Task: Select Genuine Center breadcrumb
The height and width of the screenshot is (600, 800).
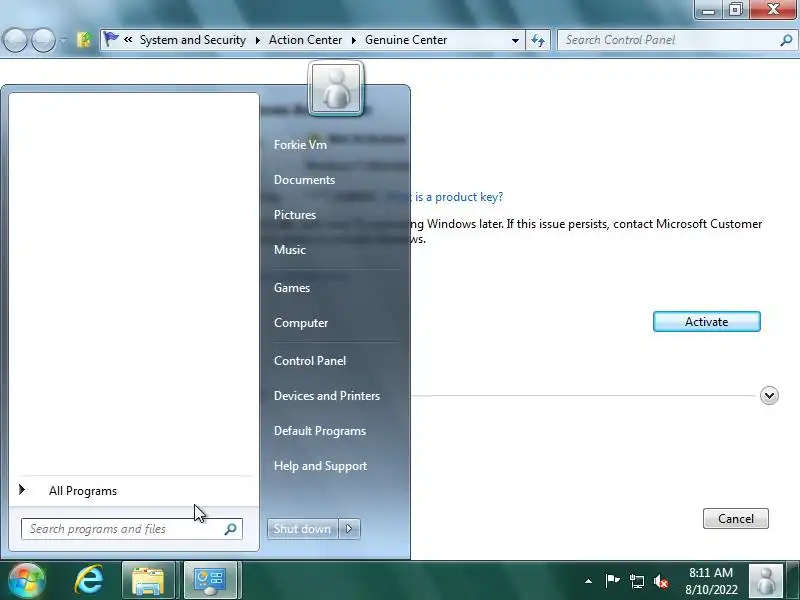Action: tap(406, 40)
